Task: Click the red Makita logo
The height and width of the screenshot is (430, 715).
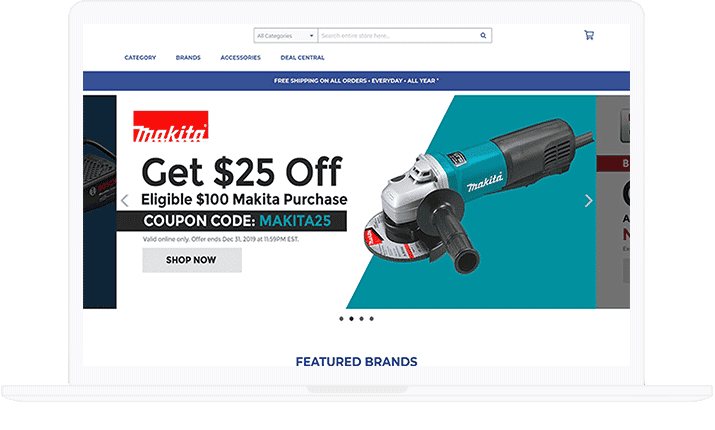Action: click(171, 126)
